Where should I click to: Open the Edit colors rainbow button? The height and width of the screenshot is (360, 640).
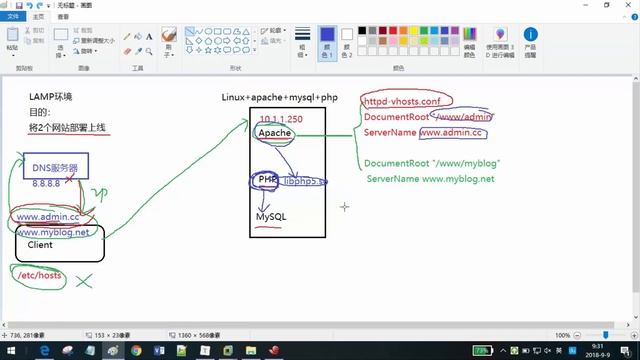(470, 42)
